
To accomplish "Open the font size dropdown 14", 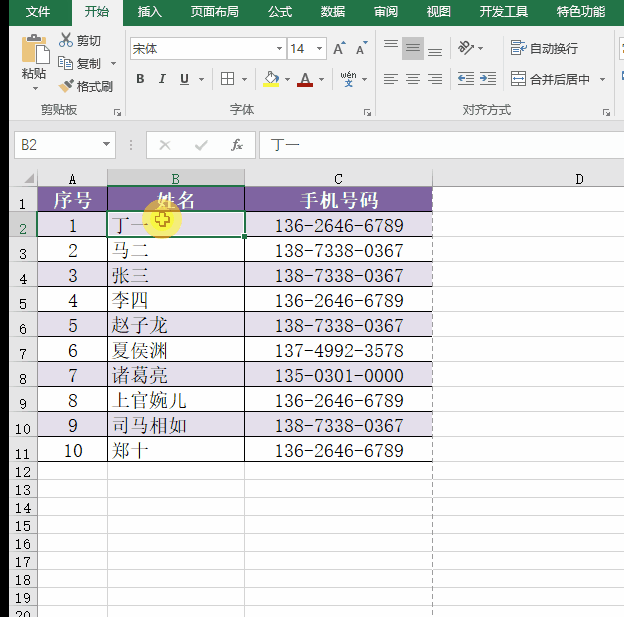I will (x=319, y=49).
